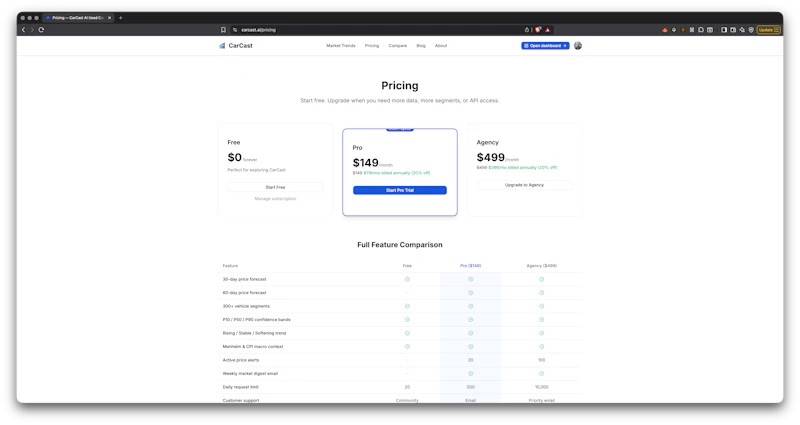Click Agency checkmark for 60-day price forecast

tap(541, 293)
